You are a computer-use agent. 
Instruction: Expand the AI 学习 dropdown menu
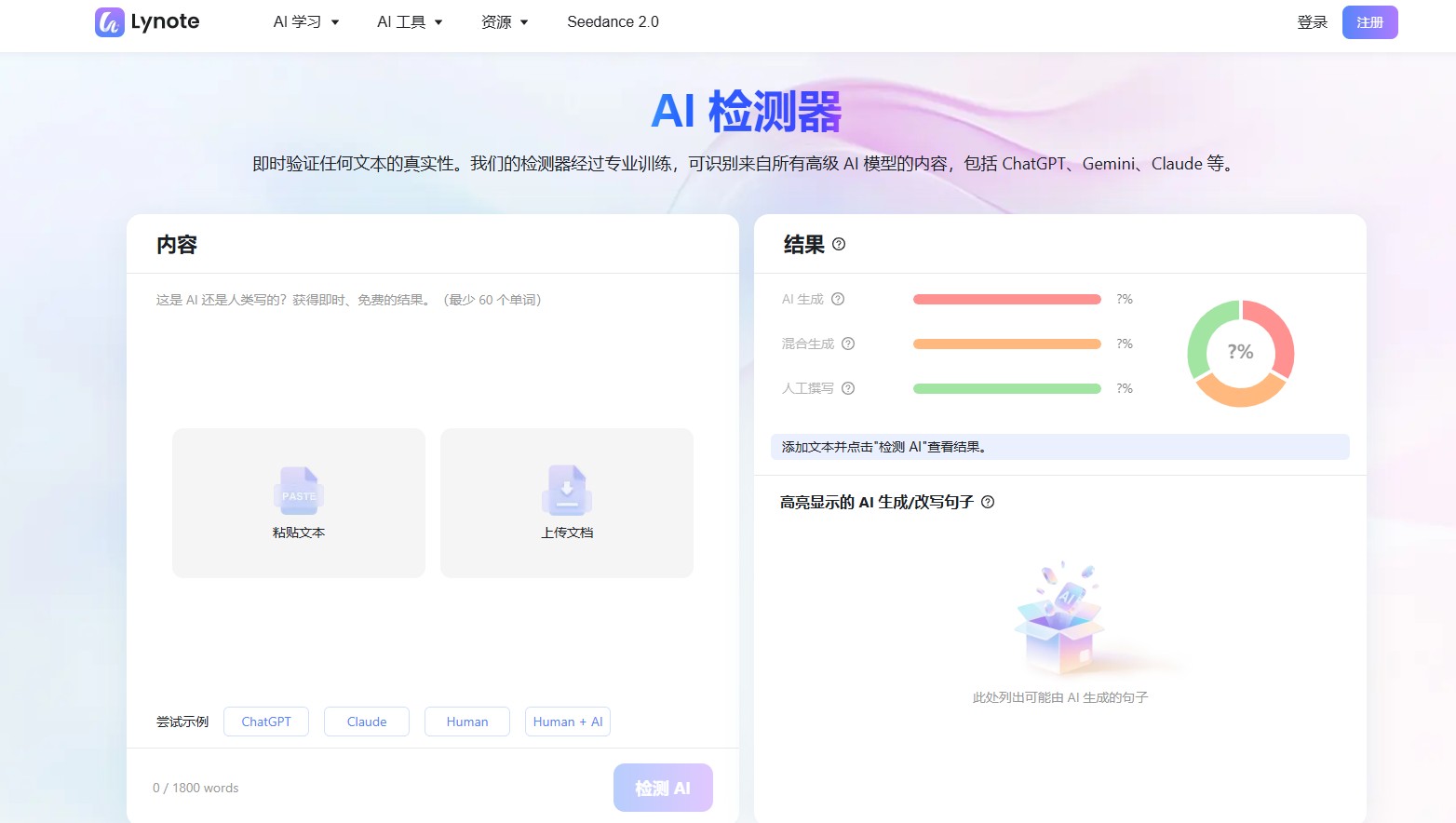pos(306,21)
